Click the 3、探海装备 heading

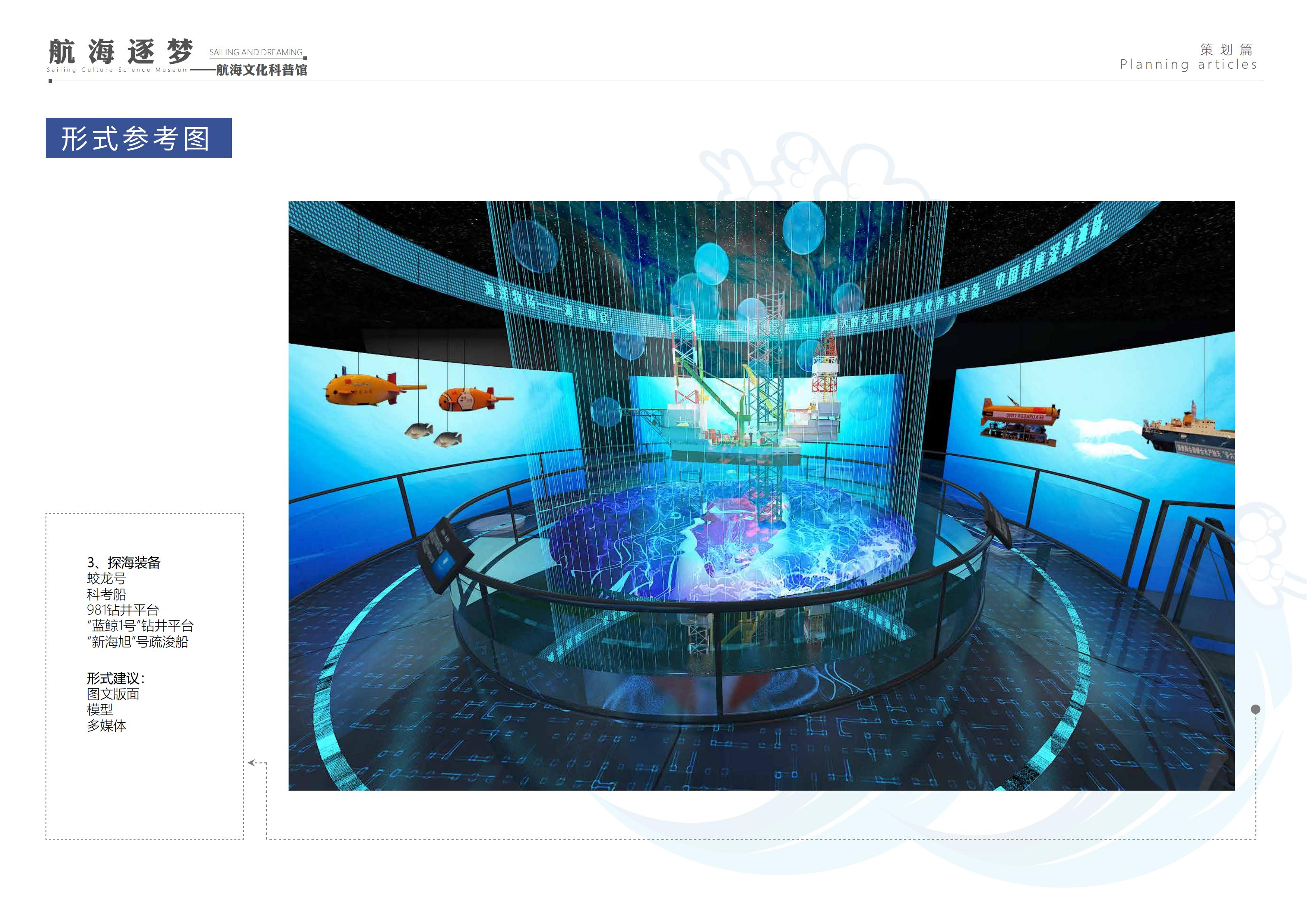point(123,563)
